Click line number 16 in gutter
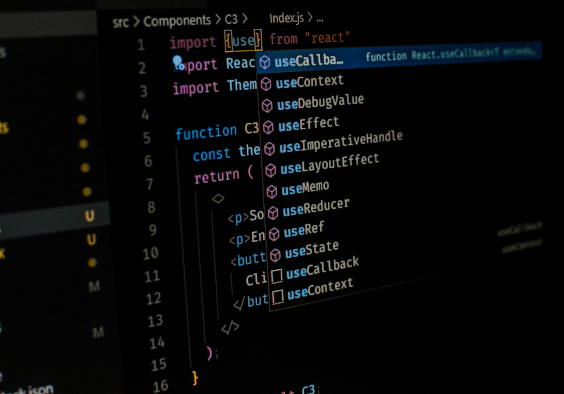 coord(160,386)
